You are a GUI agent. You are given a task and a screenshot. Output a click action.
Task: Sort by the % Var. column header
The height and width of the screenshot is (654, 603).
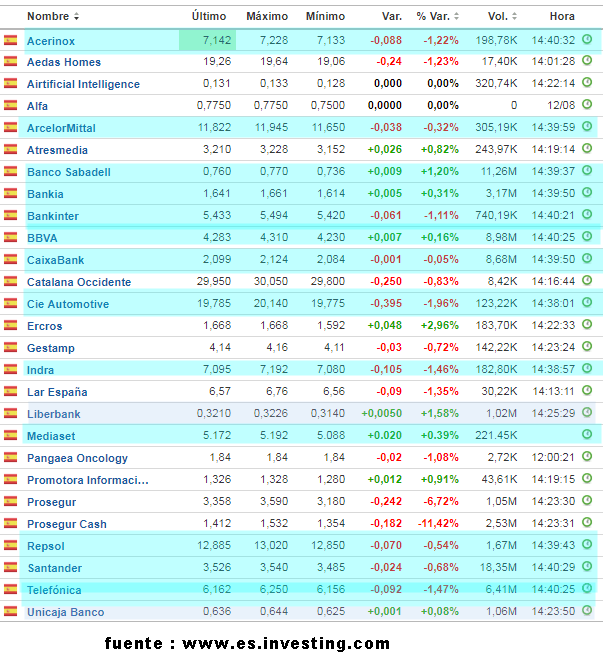[436, 17]
